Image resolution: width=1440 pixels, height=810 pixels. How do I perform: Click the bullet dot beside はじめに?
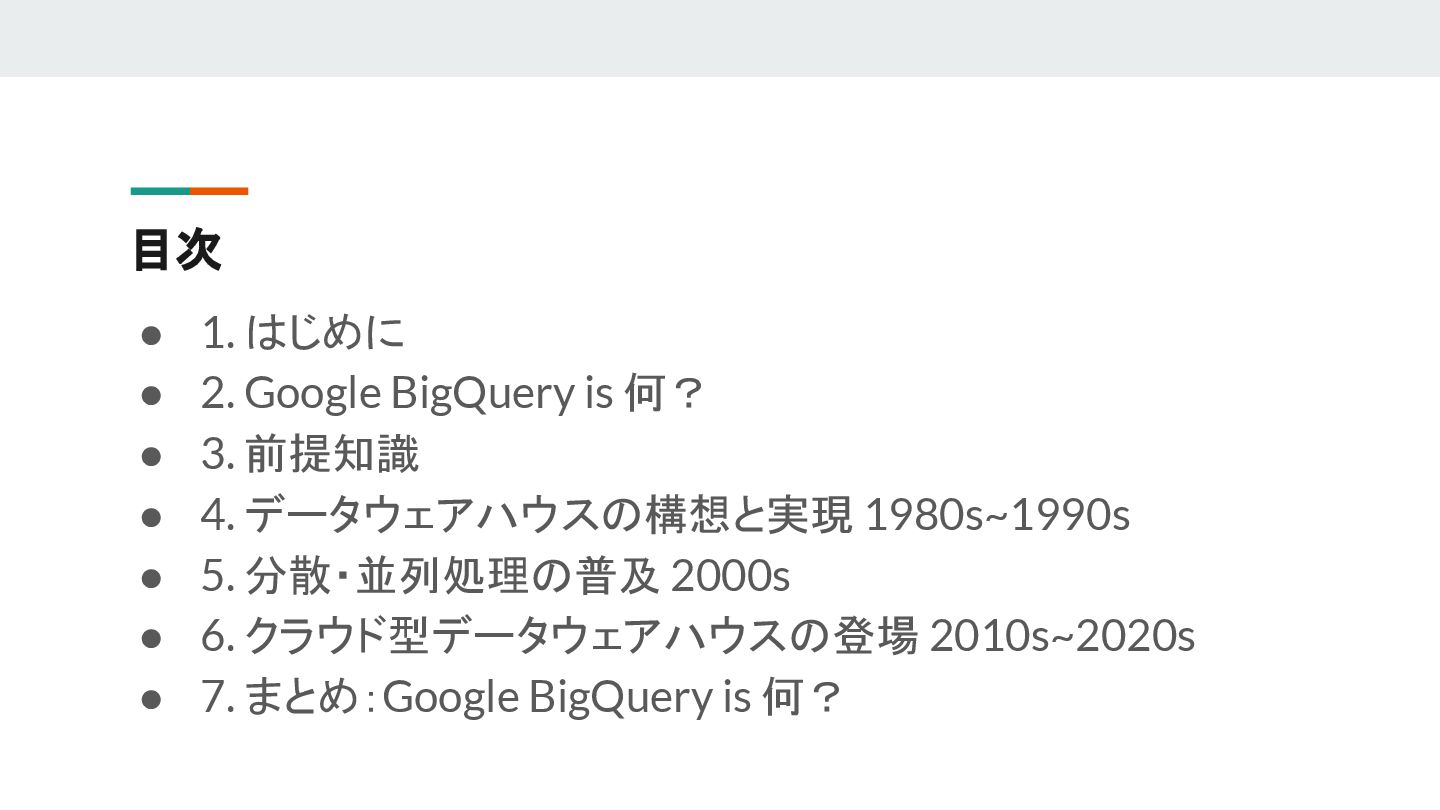151,334
